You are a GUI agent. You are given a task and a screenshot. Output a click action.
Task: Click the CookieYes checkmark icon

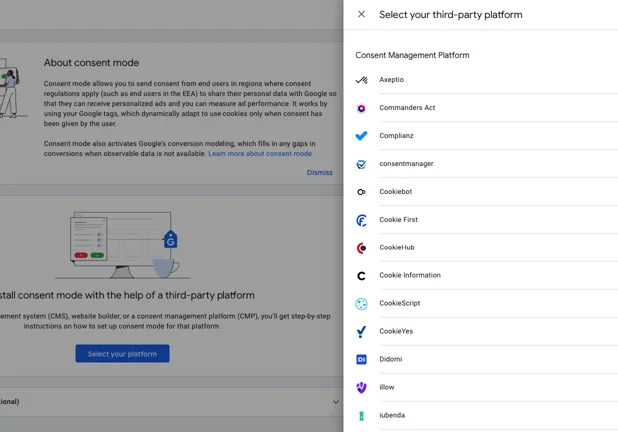pyautogui.click(x=361, y=331)
